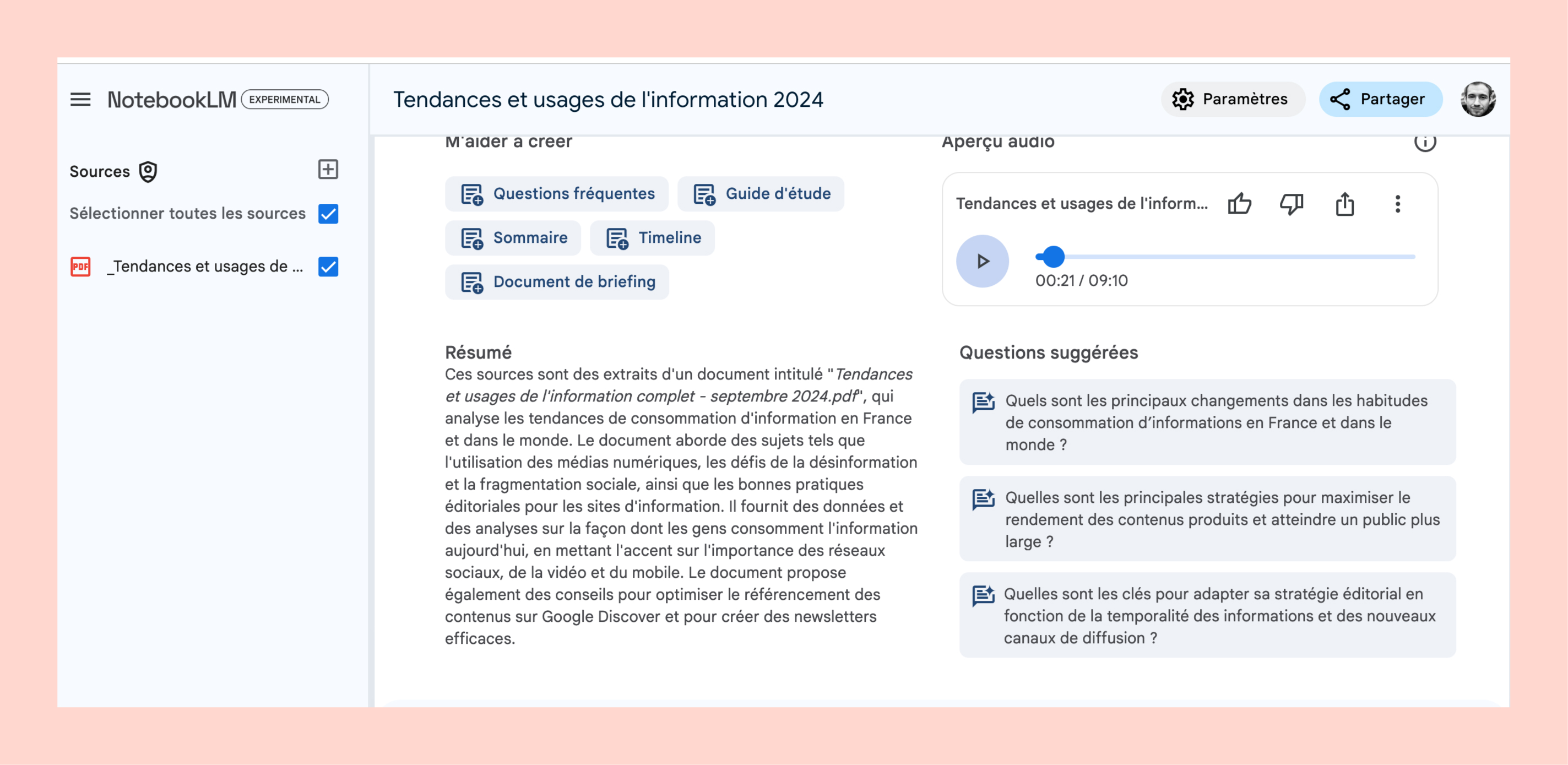The image size is (1568, 765).
Task: Uncheck Sélectionner toutes les sources checkbox
Action: (328, 214)
